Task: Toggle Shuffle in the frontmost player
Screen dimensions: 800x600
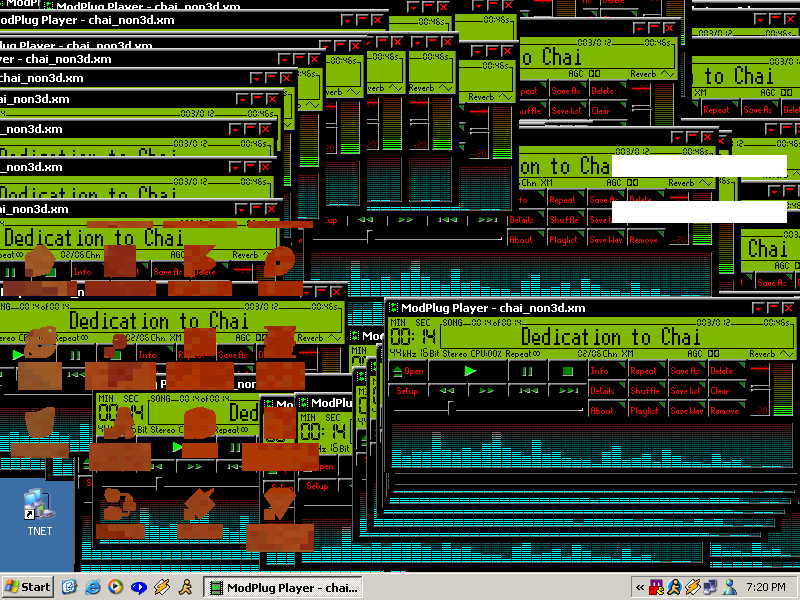Action: point(646,391)
